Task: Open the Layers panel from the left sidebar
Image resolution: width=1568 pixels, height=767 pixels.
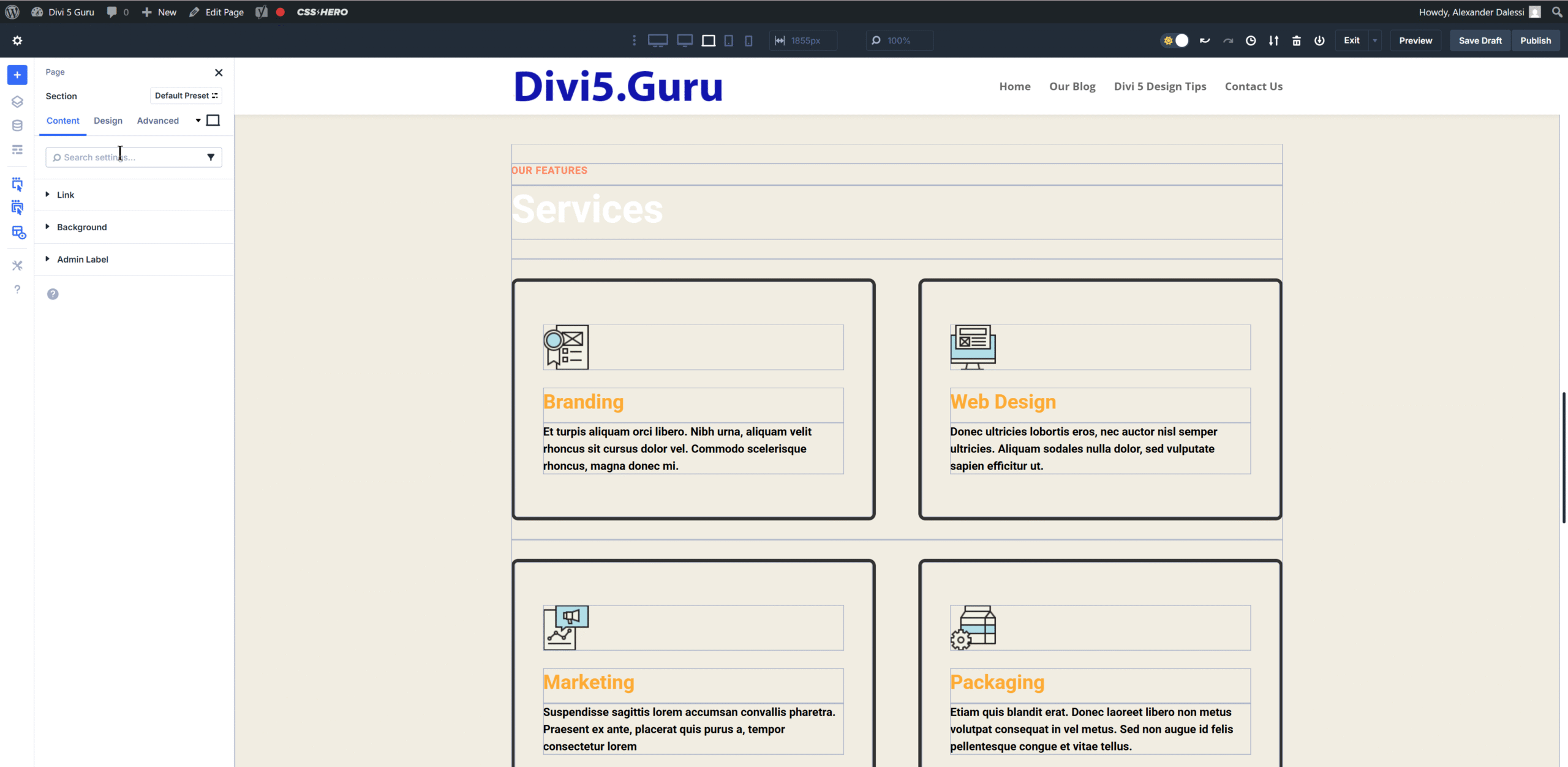Action: tap(17, 102)
